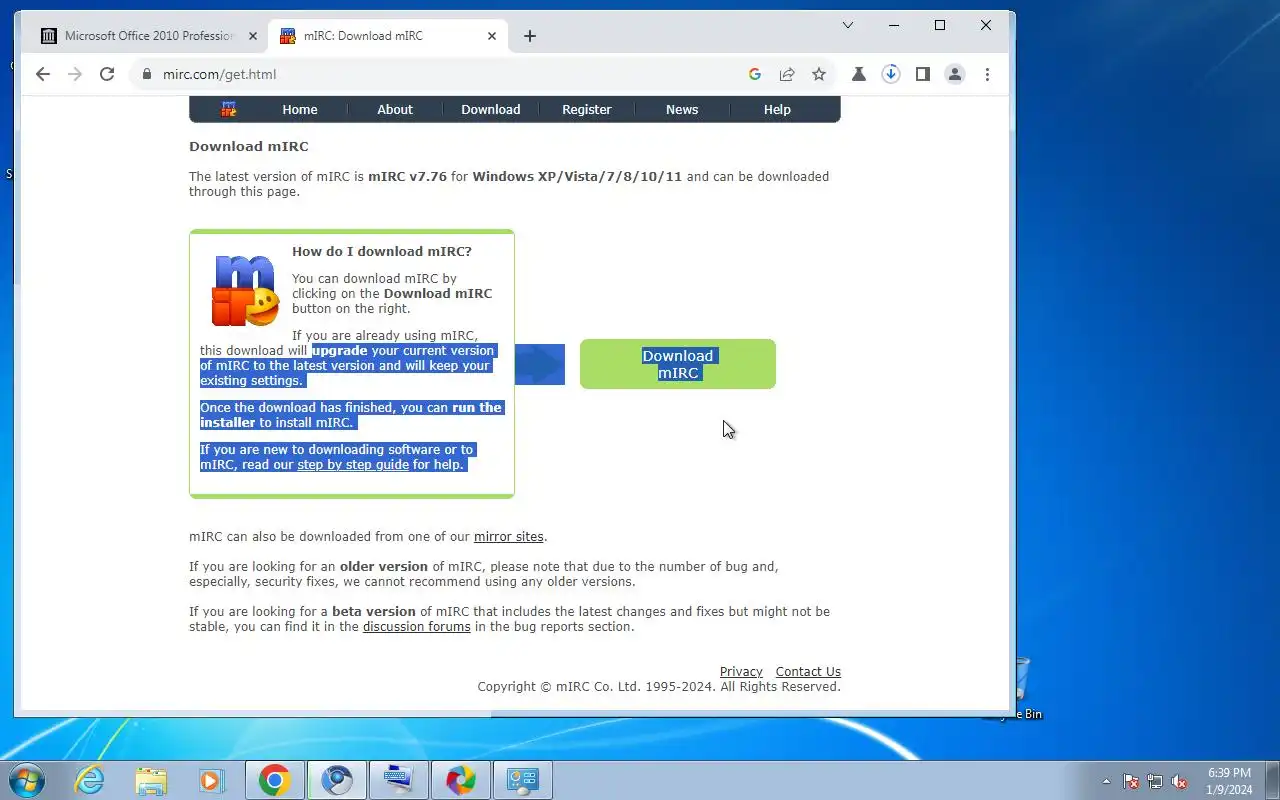Open the Google icon in address bar
The image size is (1280, 800).
click(x=755, y=74)
